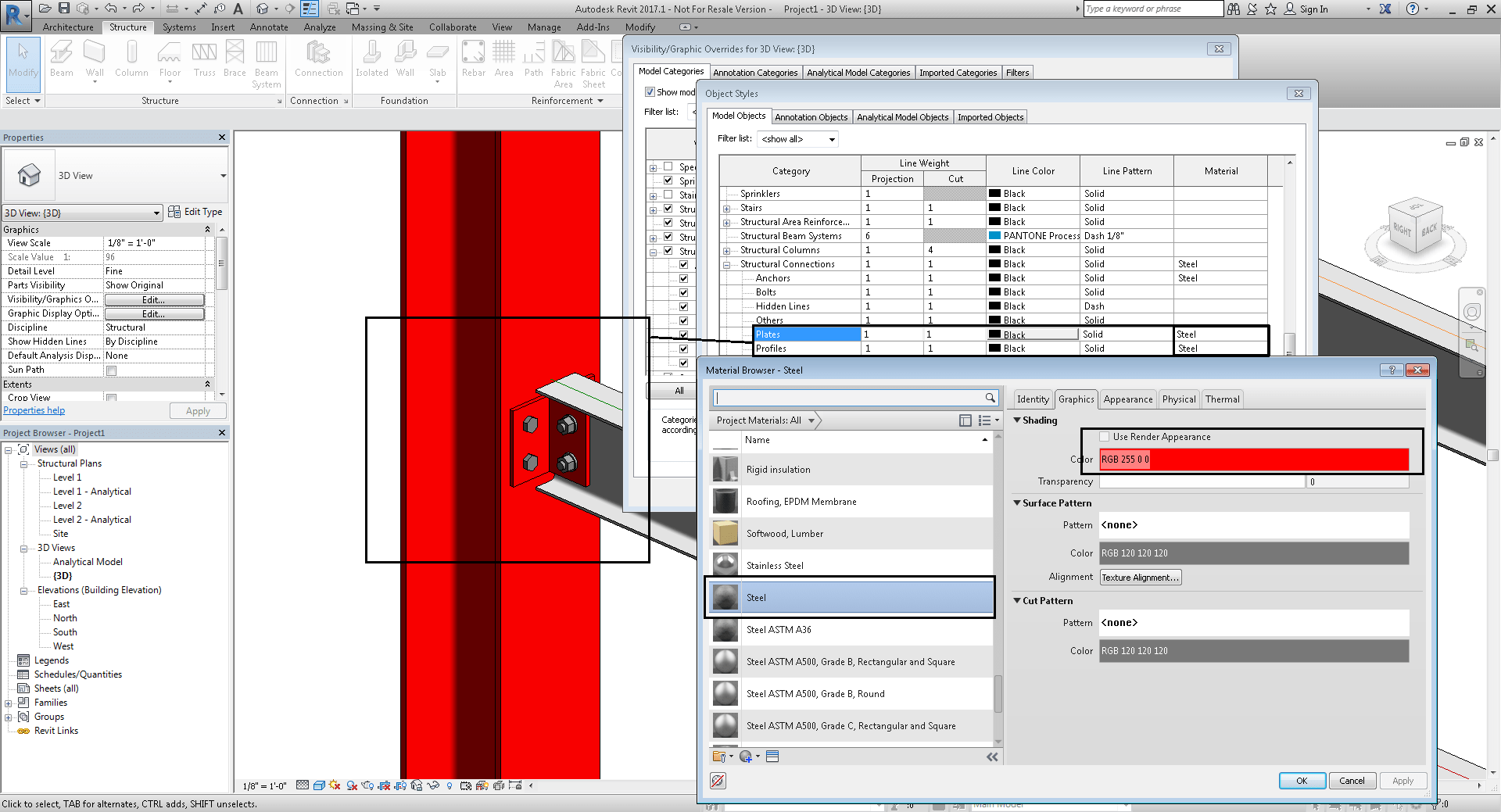Select the Text tool icon in quick access toolbar
Screen dimensions: 1501x812
click(238, 9)
